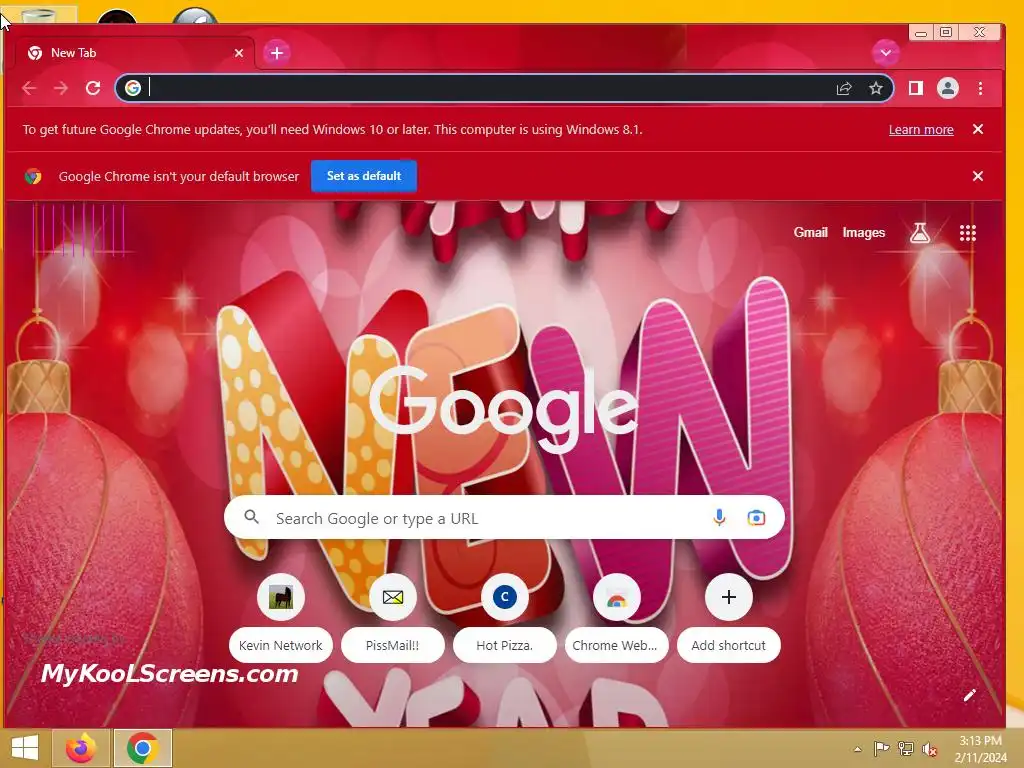This screenshot has width=1024, height=768.
Task: Switch to Firefox in the taskbar
Action: [x=81, y=748]
